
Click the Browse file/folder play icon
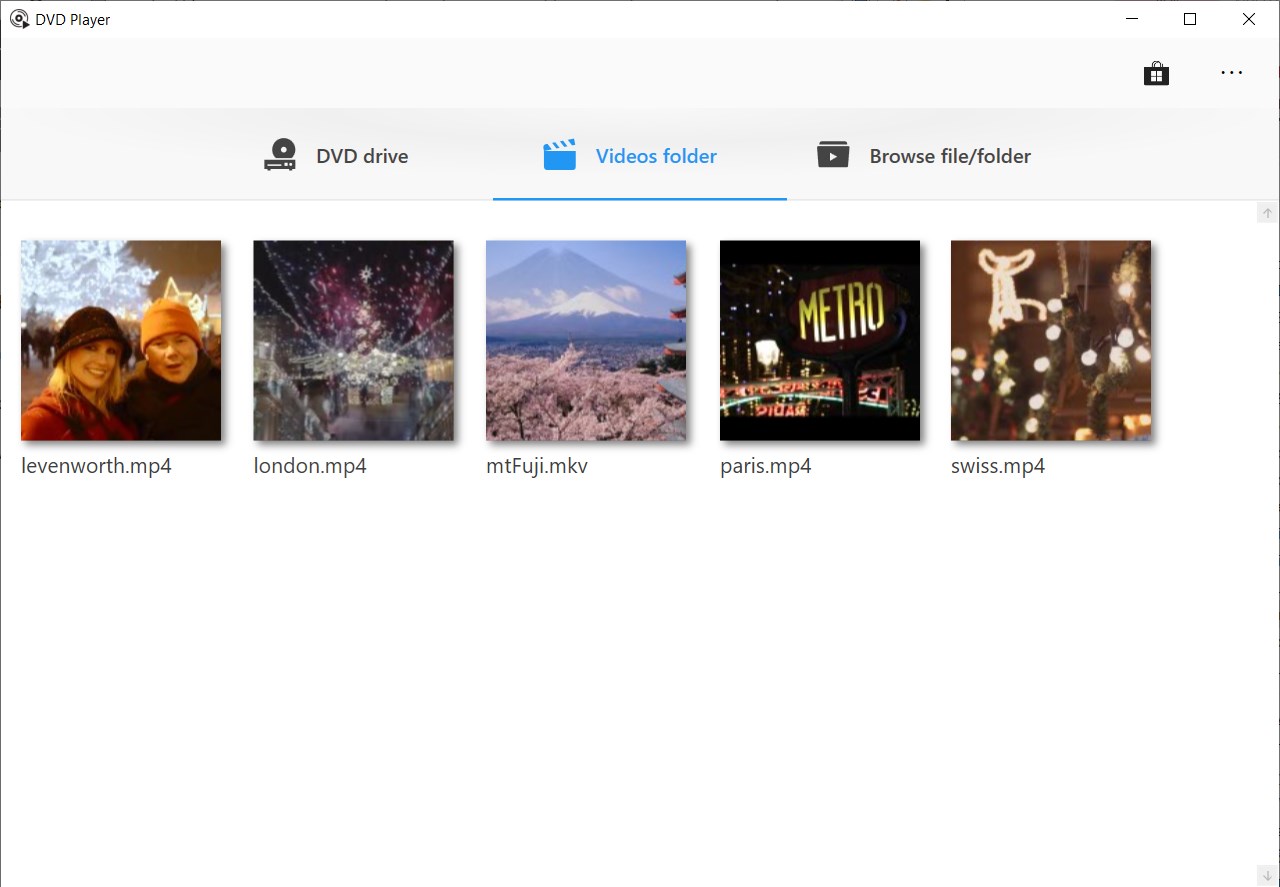pyautogui.click(x=832, y=154)
